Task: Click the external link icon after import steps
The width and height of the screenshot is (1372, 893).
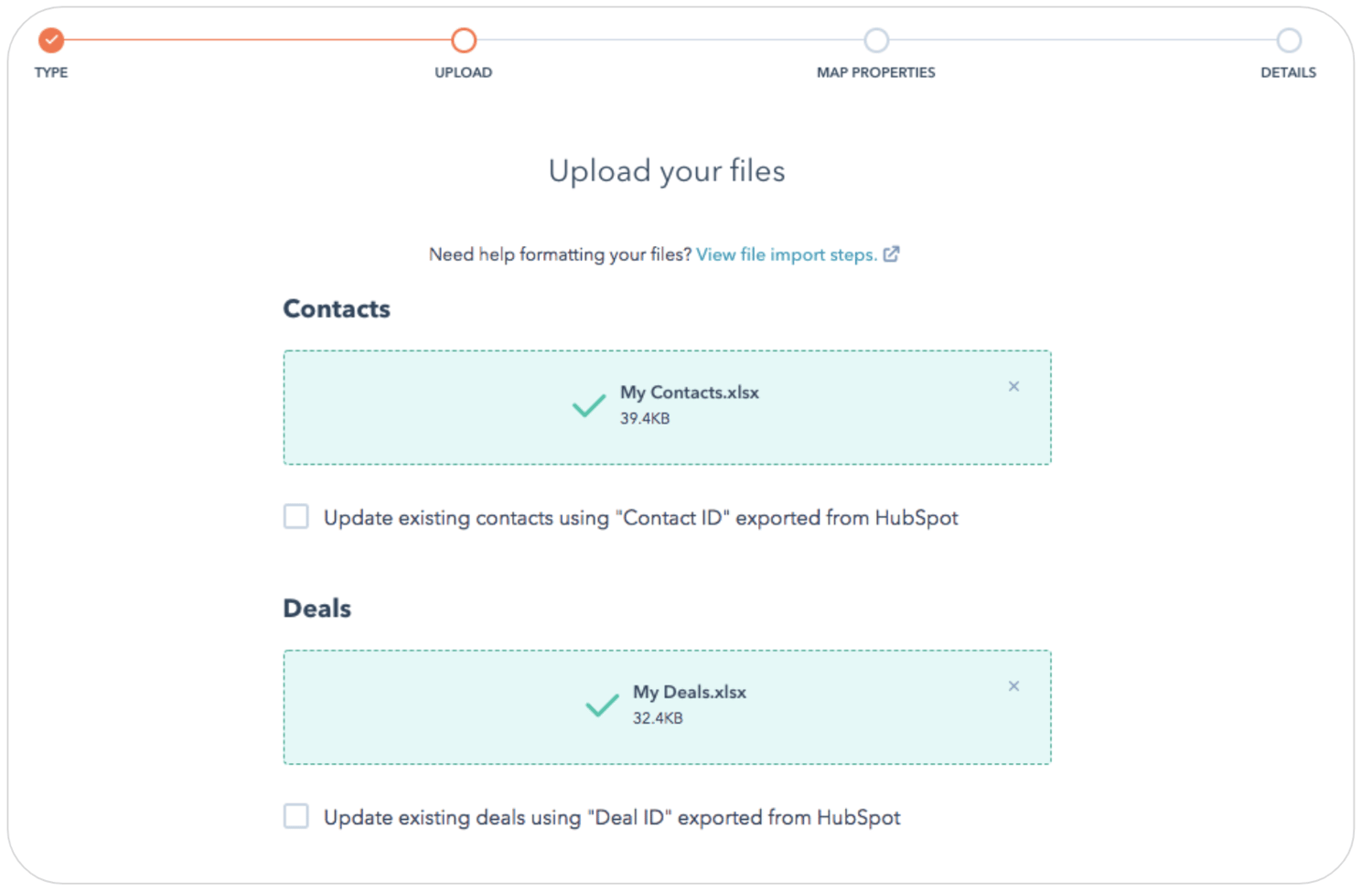Action: click(x=892, y=254)
